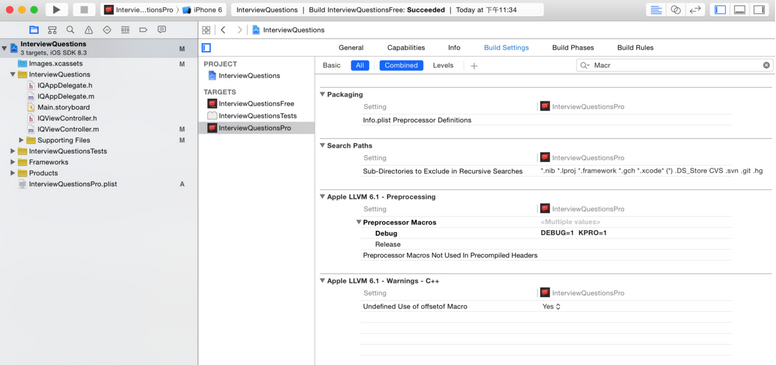
Task: Open the Breakpoint navigator
Action: pos(144,30)
